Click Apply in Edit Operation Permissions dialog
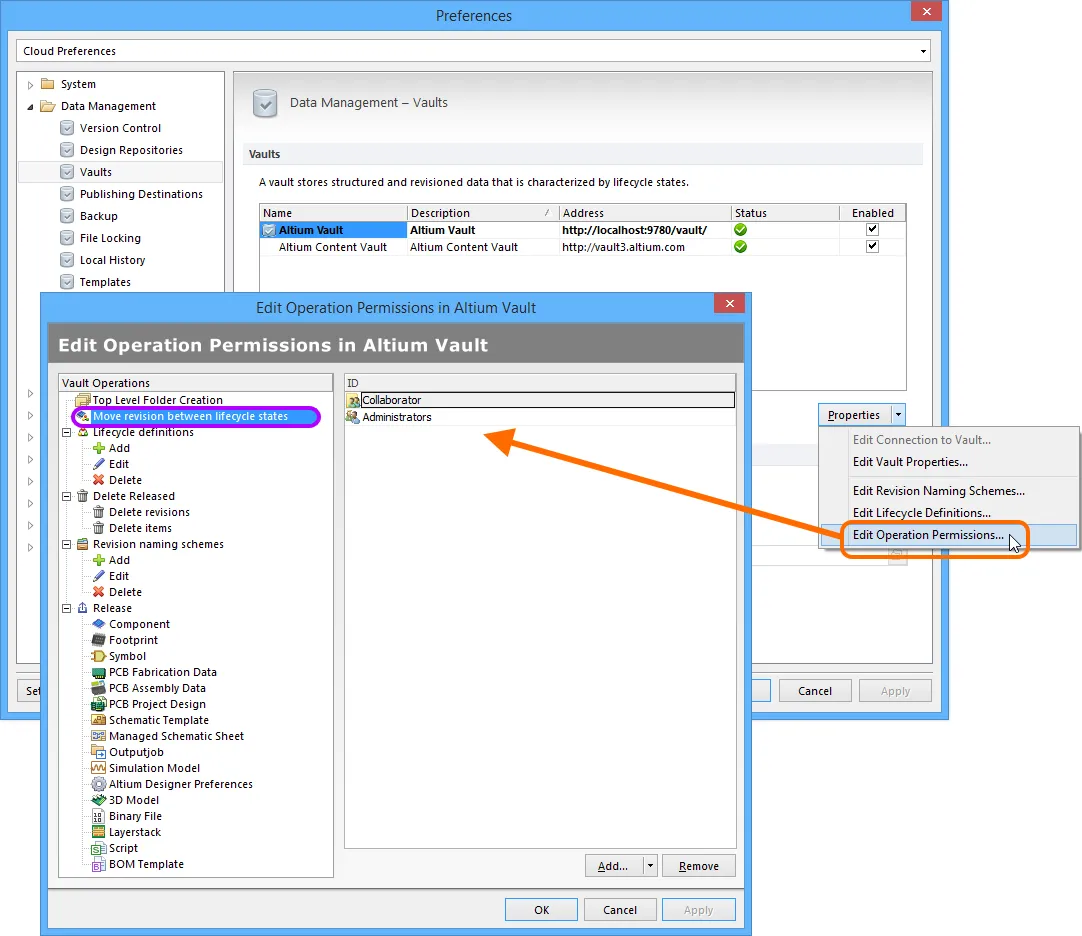 [698, 910]
